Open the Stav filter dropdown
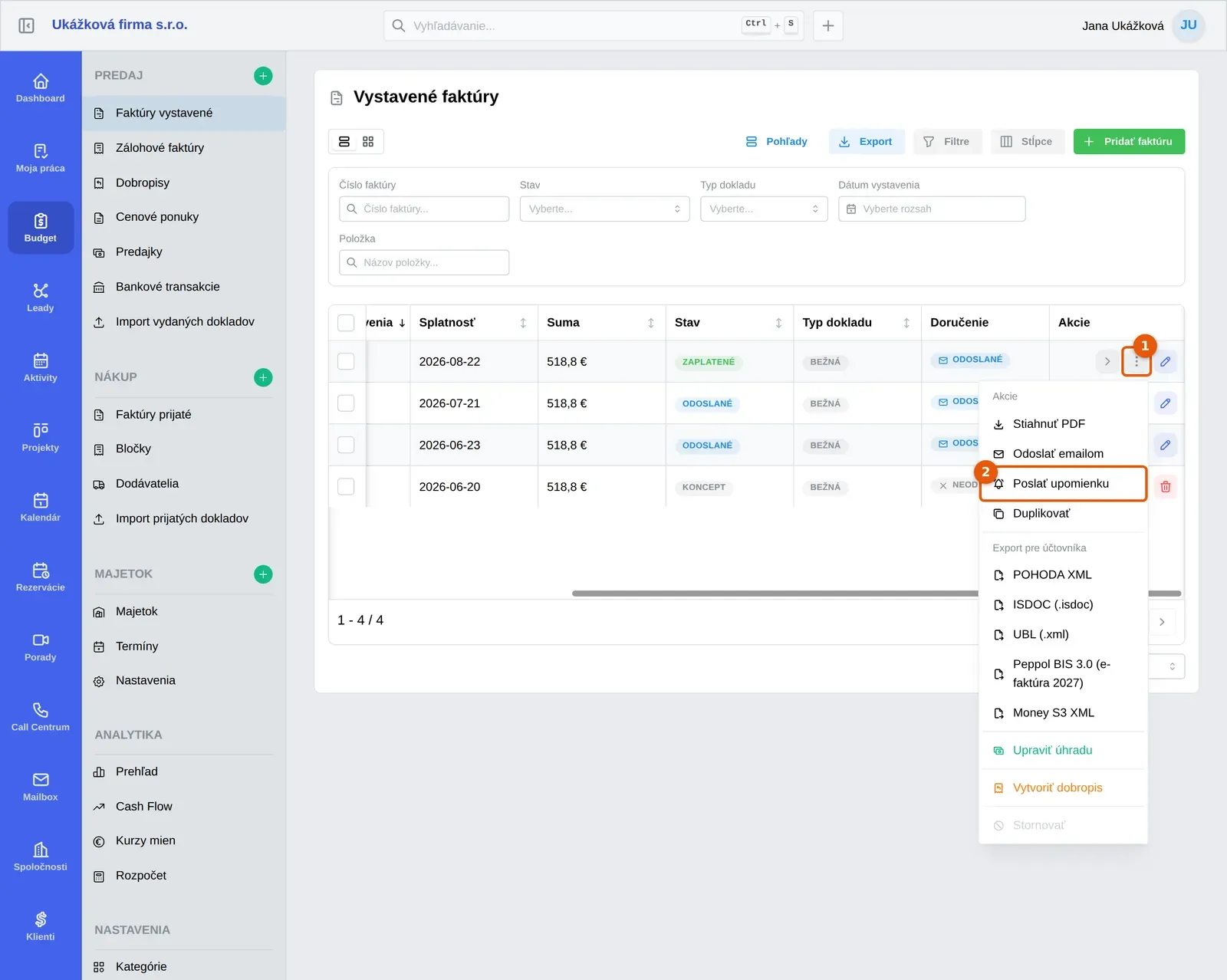 [604, 209]
